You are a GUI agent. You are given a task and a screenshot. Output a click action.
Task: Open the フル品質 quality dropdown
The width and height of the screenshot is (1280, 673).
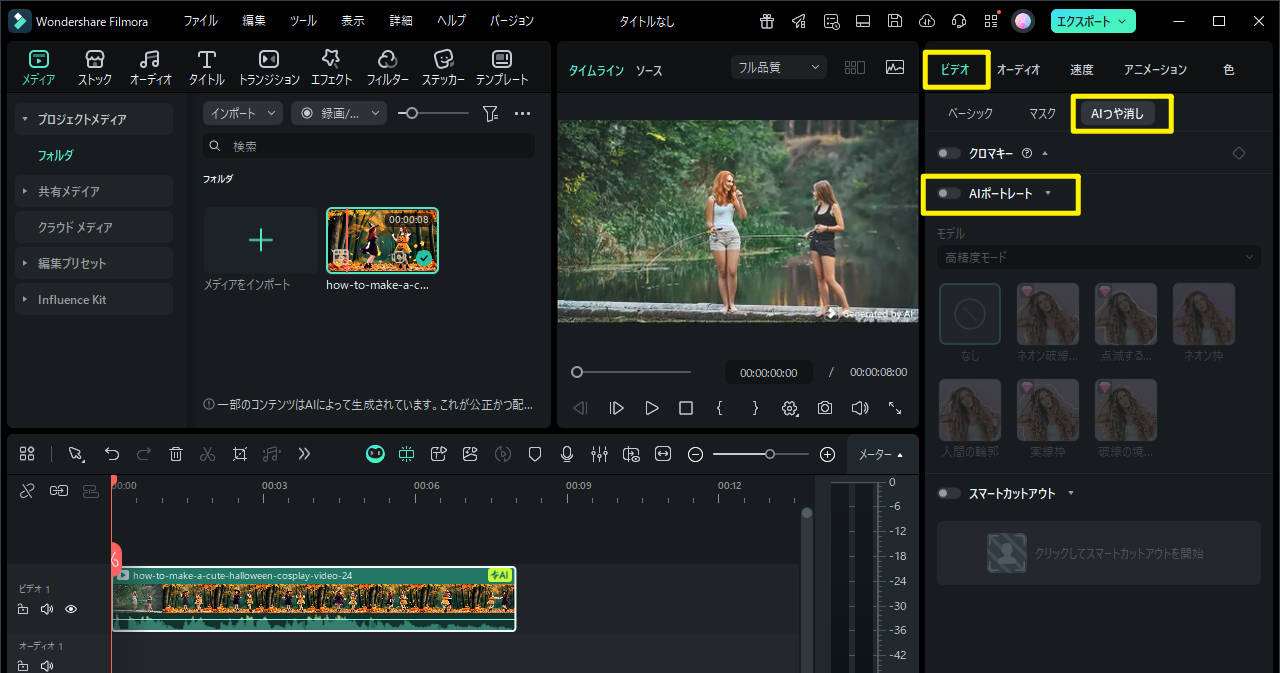click(x=779, y=67)
